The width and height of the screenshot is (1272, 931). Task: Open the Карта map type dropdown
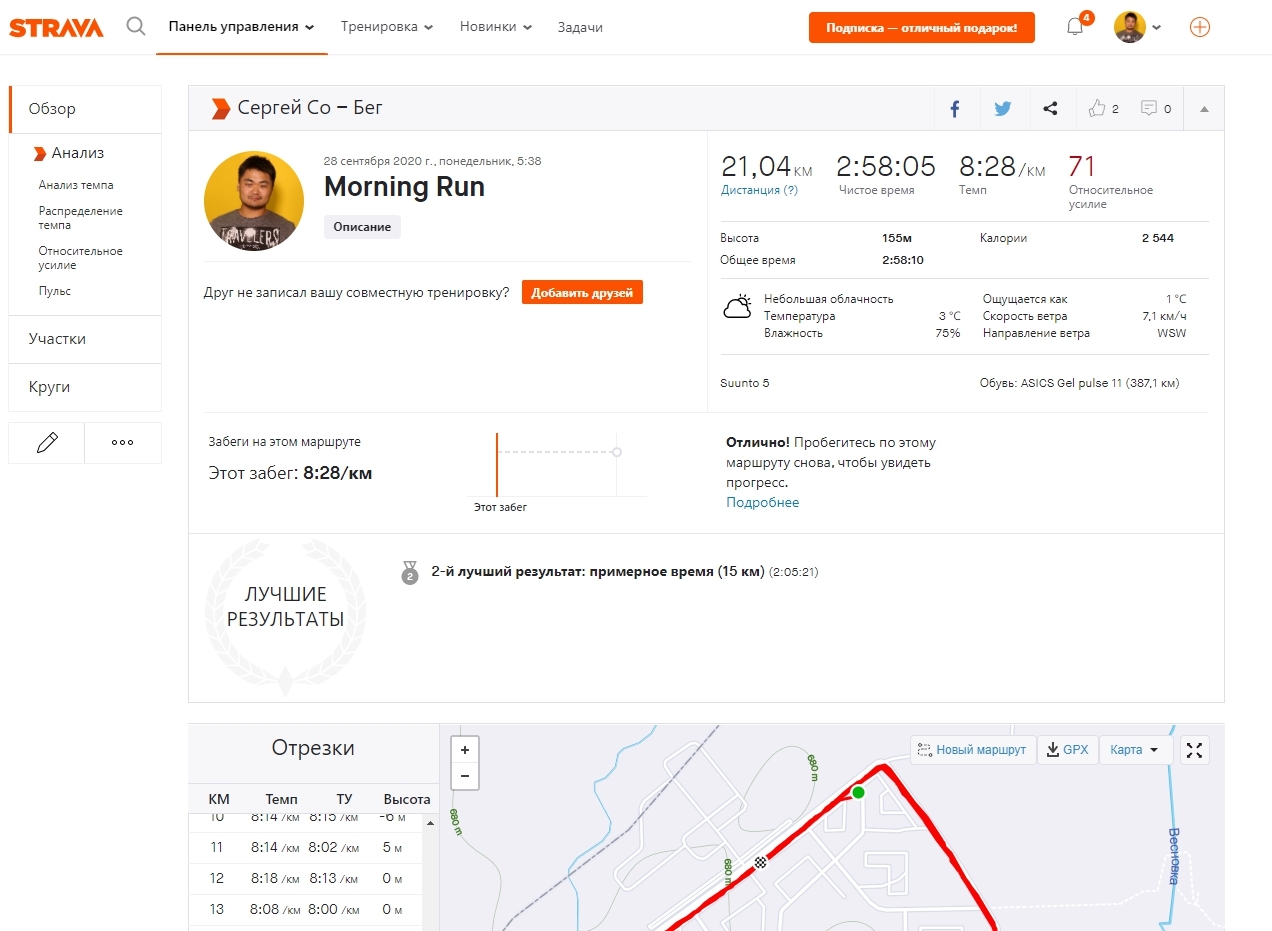coord(1135,750)
